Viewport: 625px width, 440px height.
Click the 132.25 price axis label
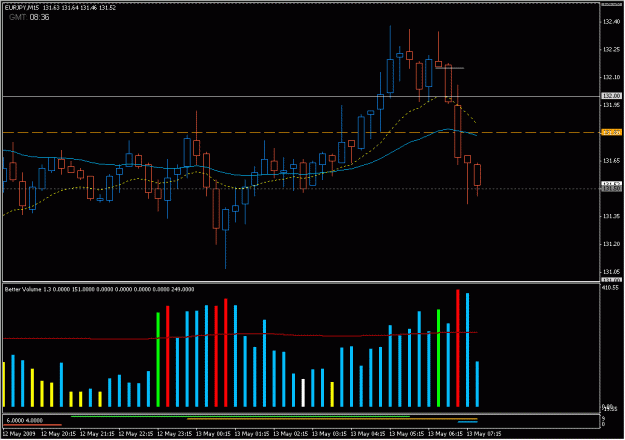[x=612, y=50]
